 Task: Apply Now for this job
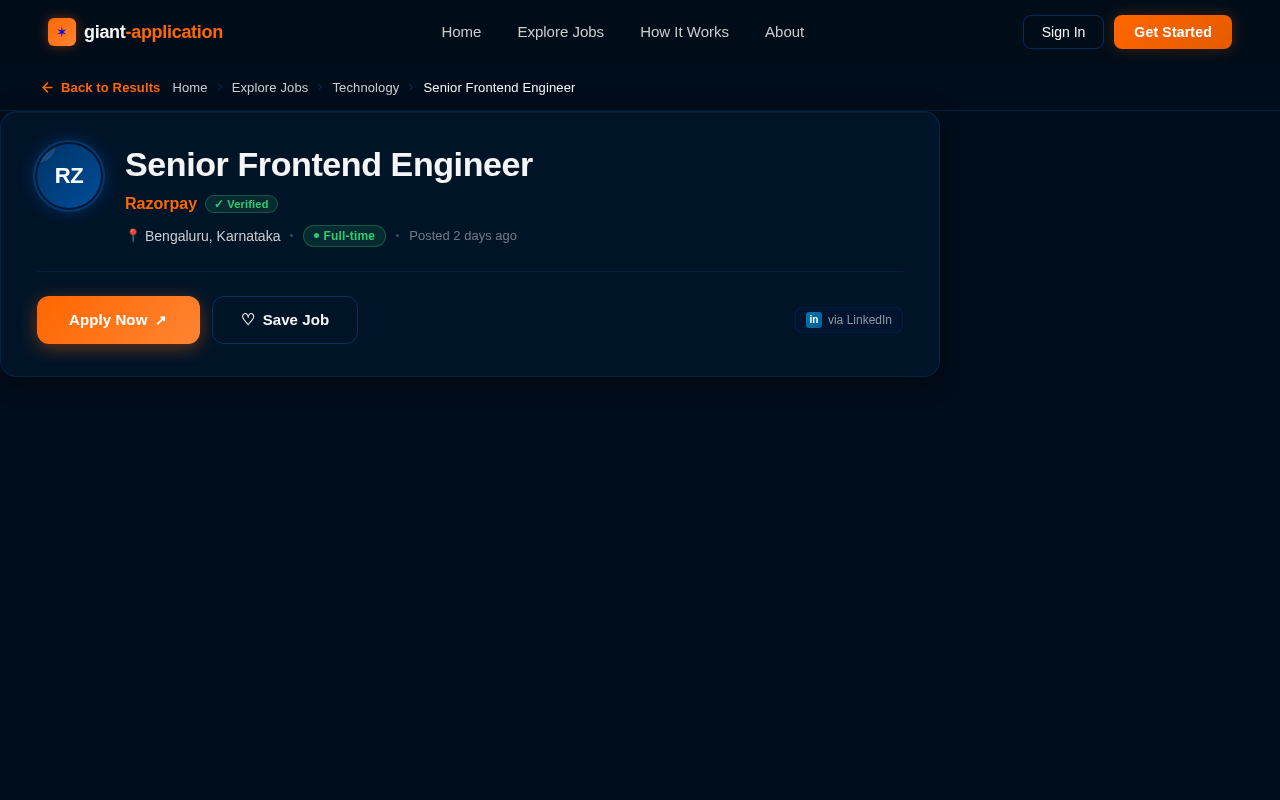[x=118, y=320]
